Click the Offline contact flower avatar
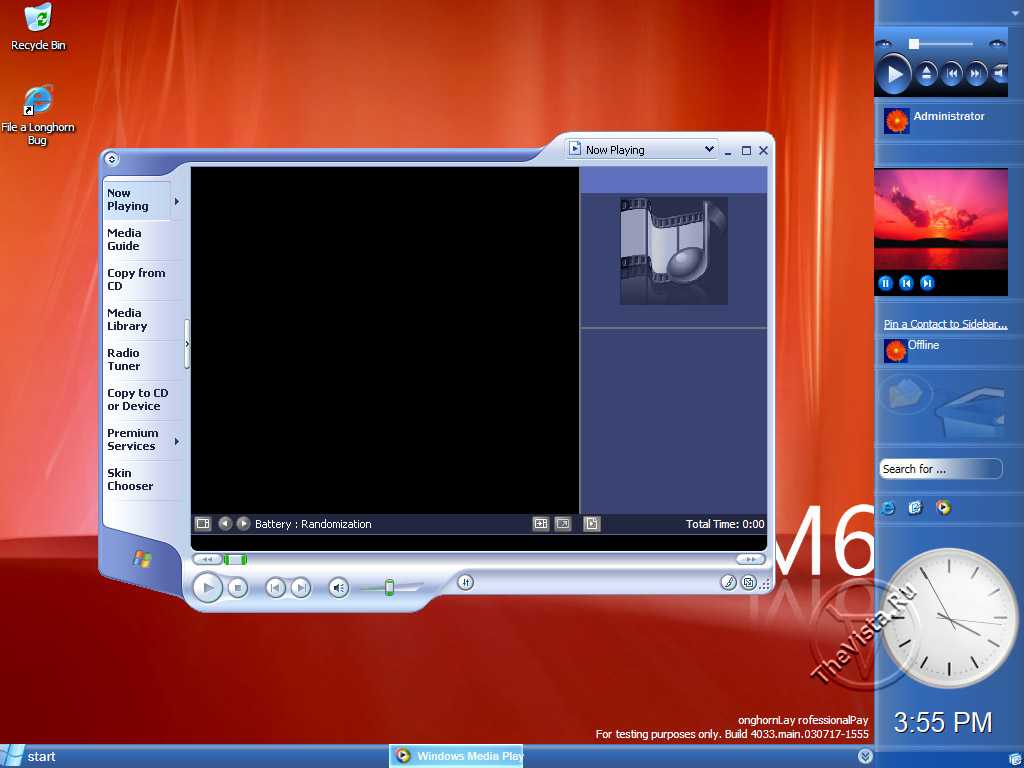This screenshot has height=768, width=1024. 895,351
